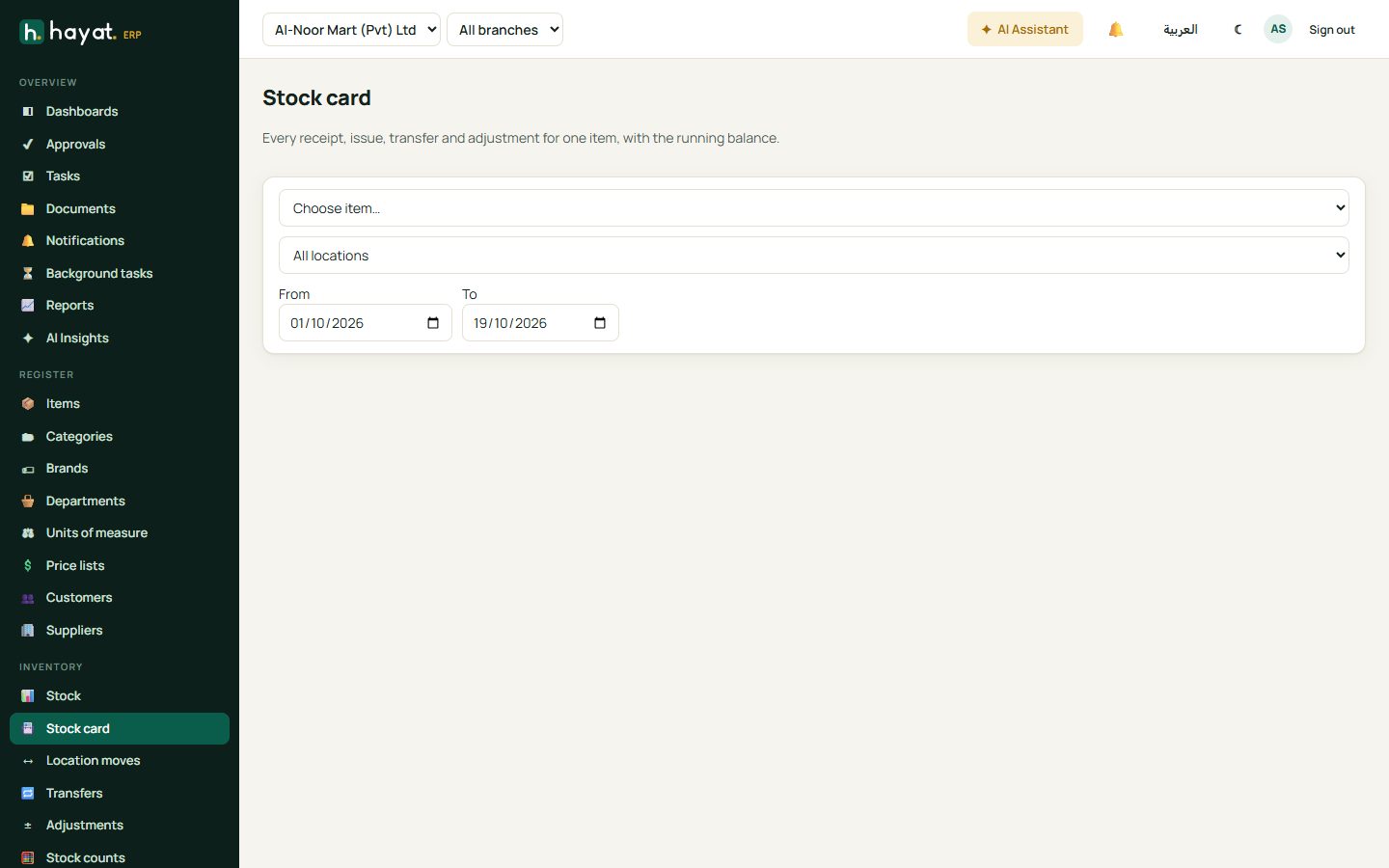Expand the Choose item dropdown

tap(814, 208)
